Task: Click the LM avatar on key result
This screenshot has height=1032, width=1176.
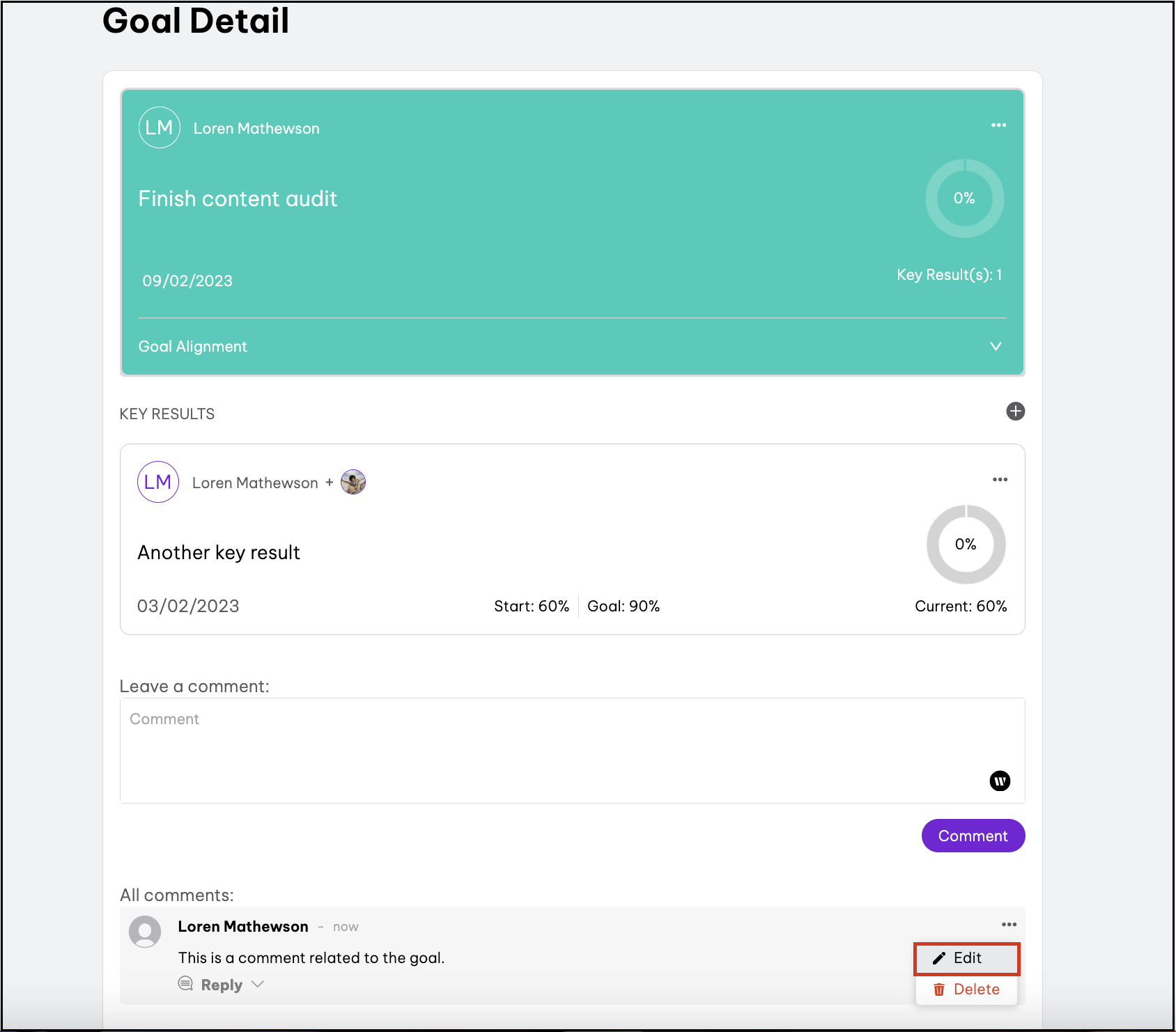Action: click(158, 482)
